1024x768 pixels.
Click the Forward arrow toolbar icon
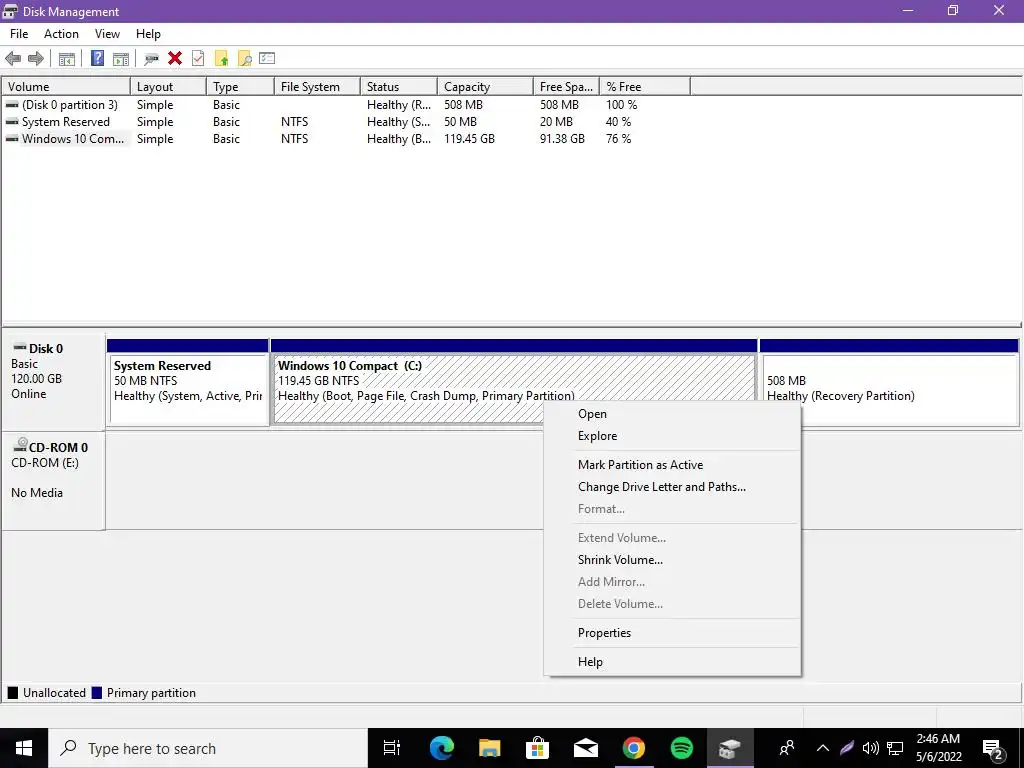pos(36,59)
